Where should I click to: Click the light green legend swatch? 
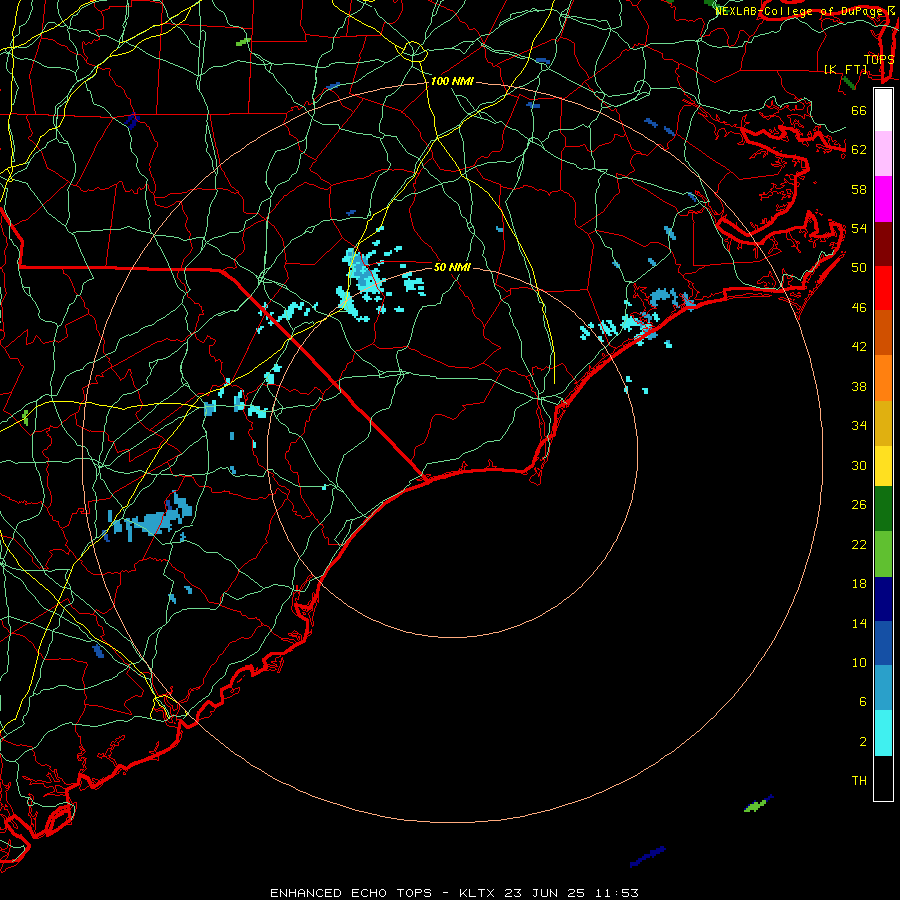pos(883,554)
